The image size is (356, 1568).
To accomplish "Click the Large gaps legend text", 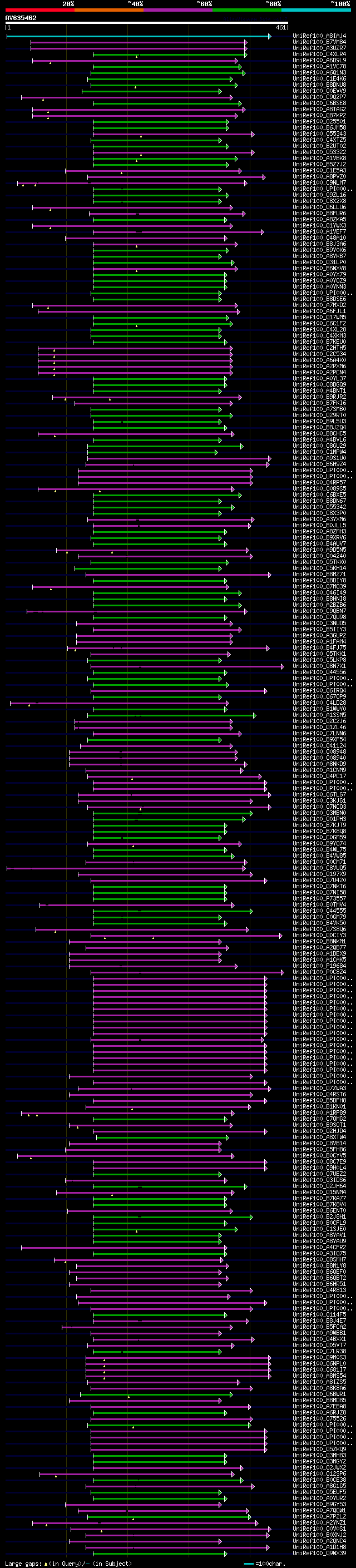I will click(68, 1563).
